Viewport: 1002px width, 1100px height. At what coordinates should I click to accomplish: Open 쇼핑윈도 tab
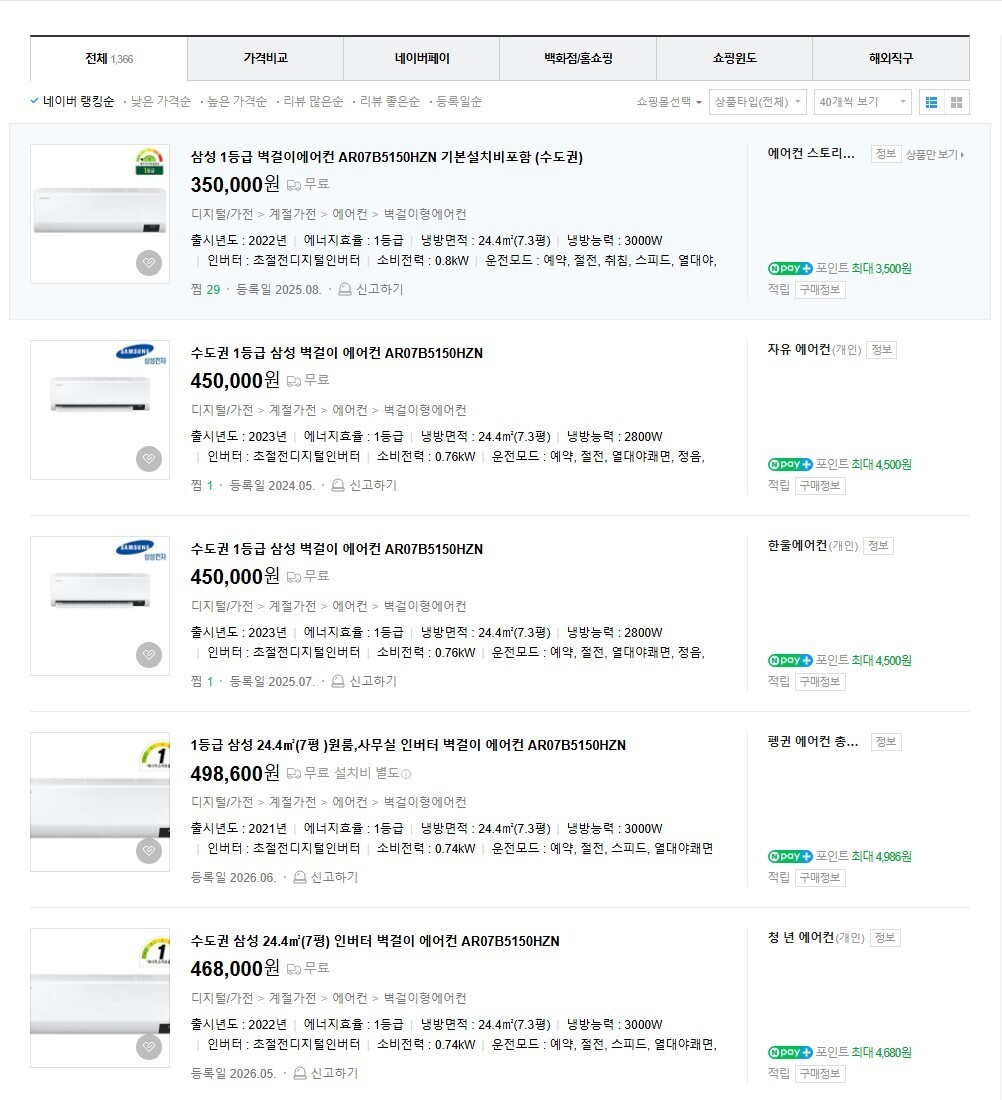click(x=735, y=59)
